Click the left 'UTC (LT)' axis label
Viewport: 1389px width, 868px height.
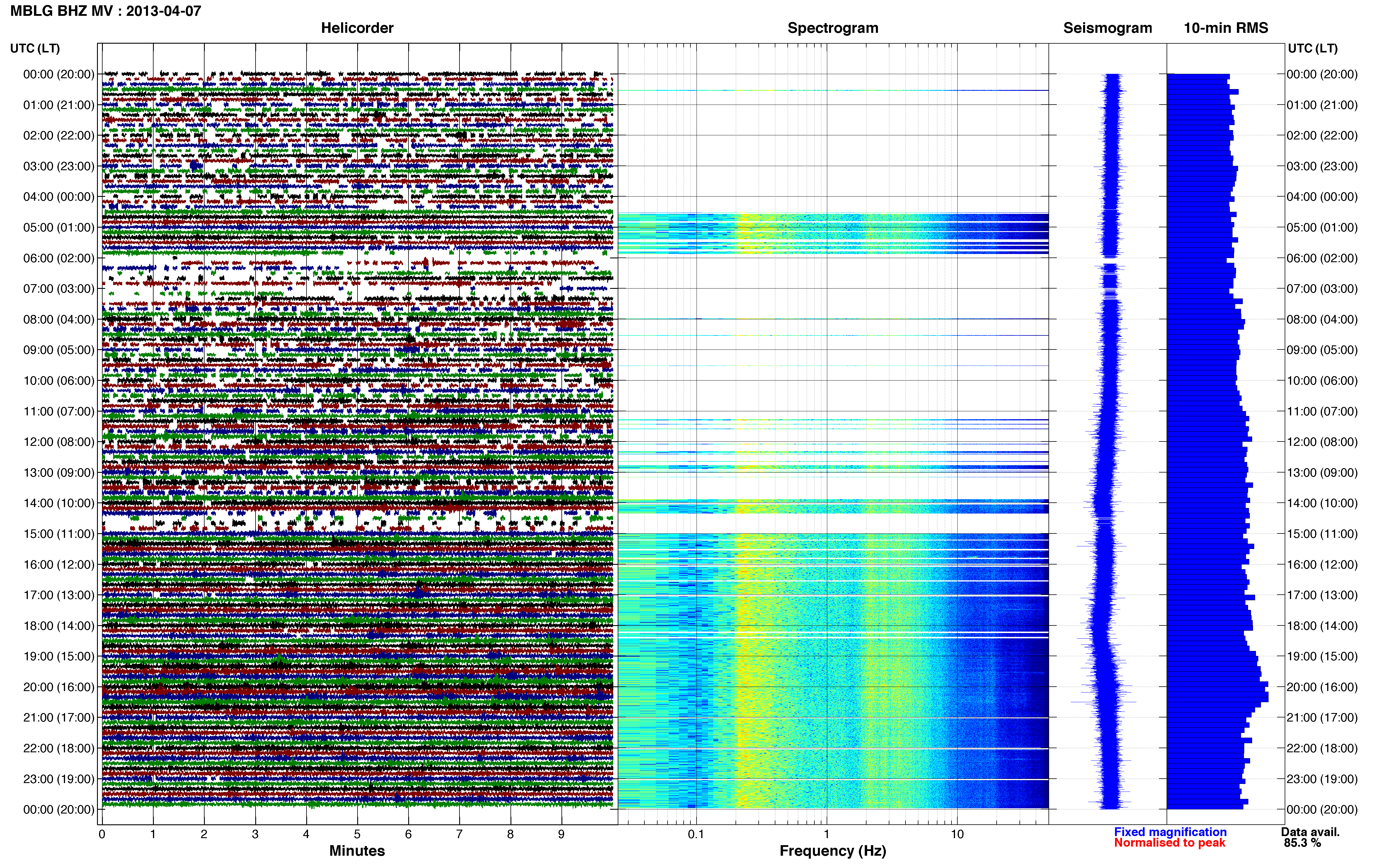tap(35, 48)
